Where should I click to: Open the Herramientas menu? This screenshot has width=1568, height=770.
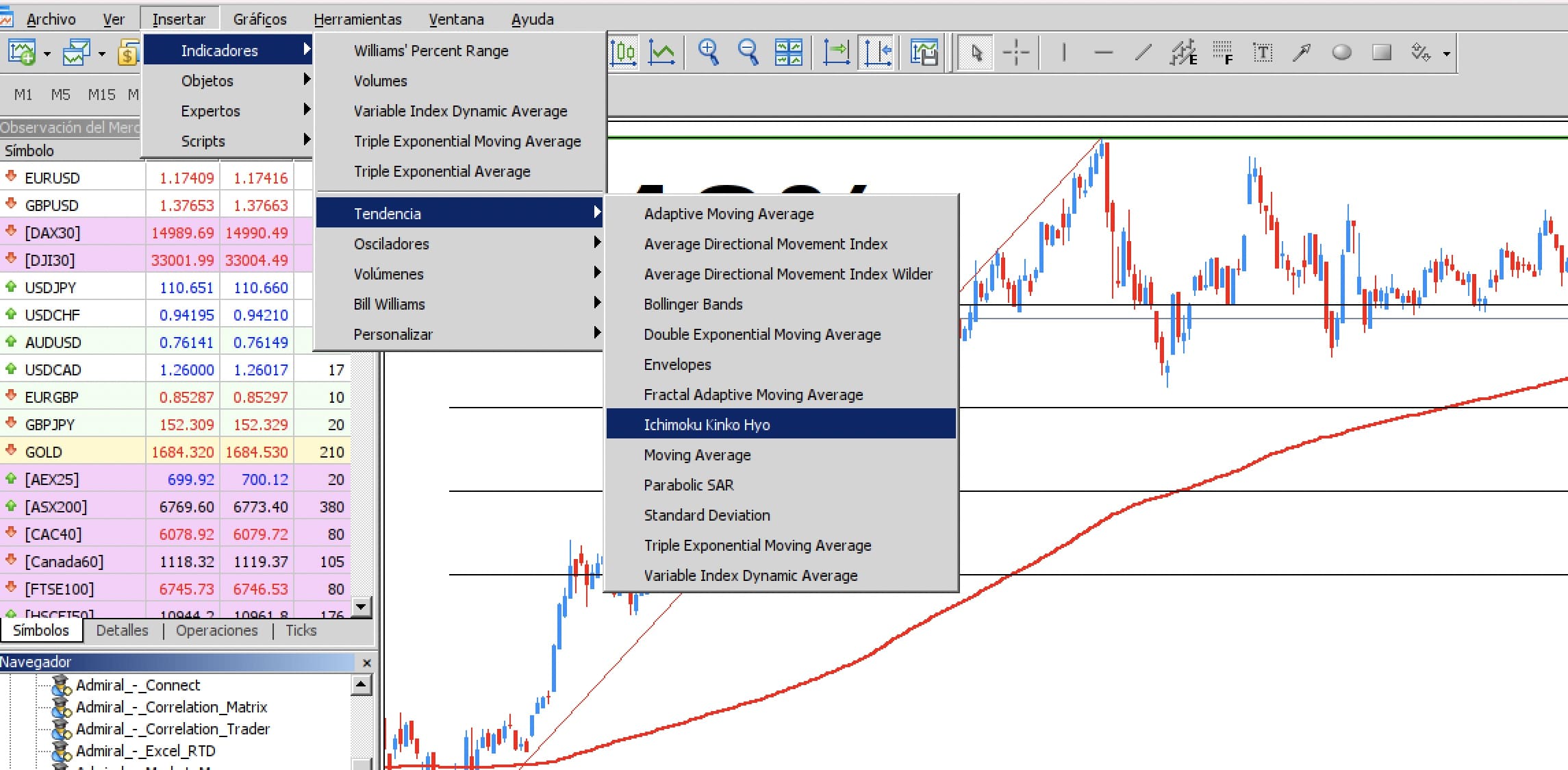coord(358,18)
